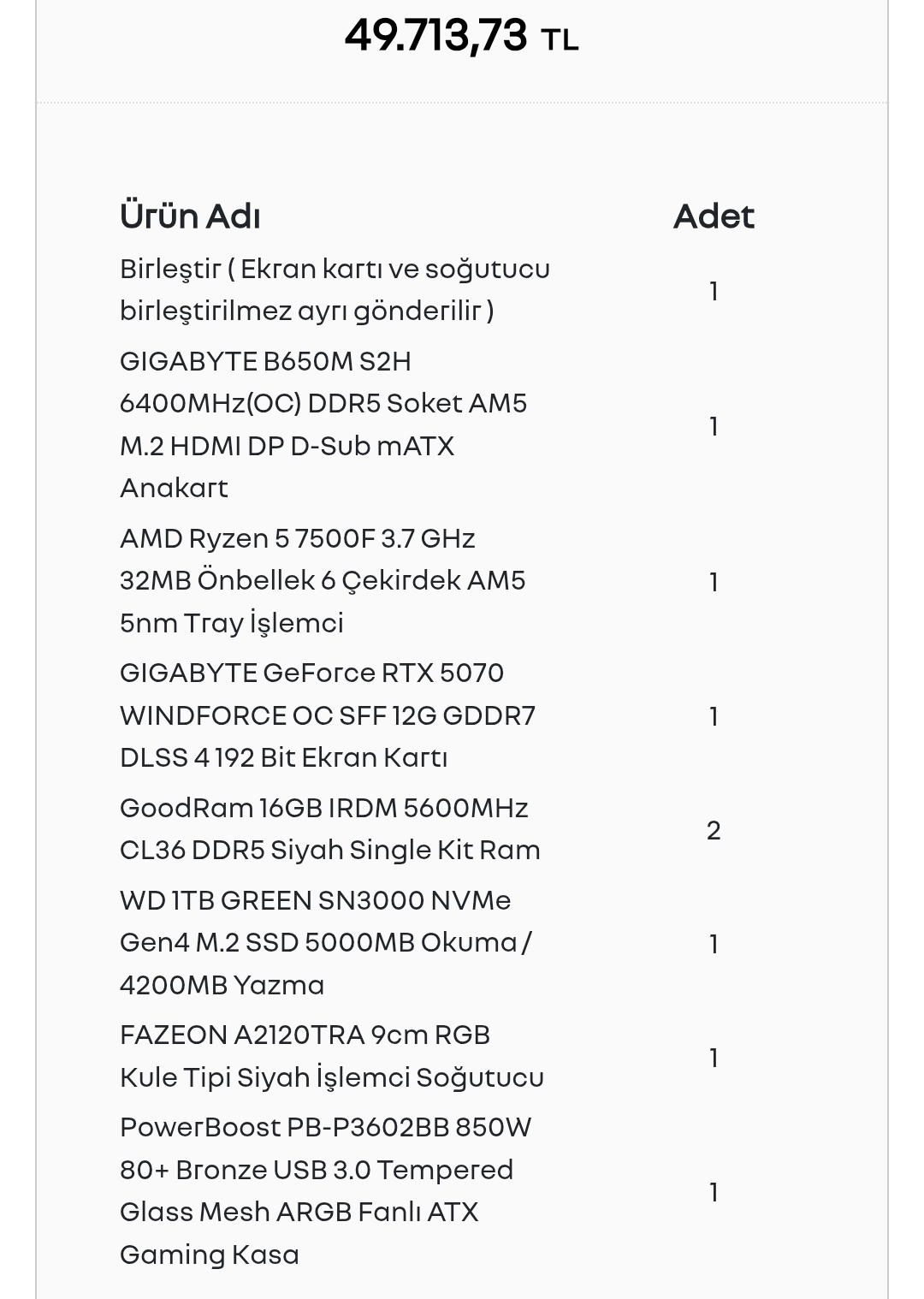924x1299 pixels.
Task: Select the Ürün Adı column header
Action: click(x=190, y=216)
